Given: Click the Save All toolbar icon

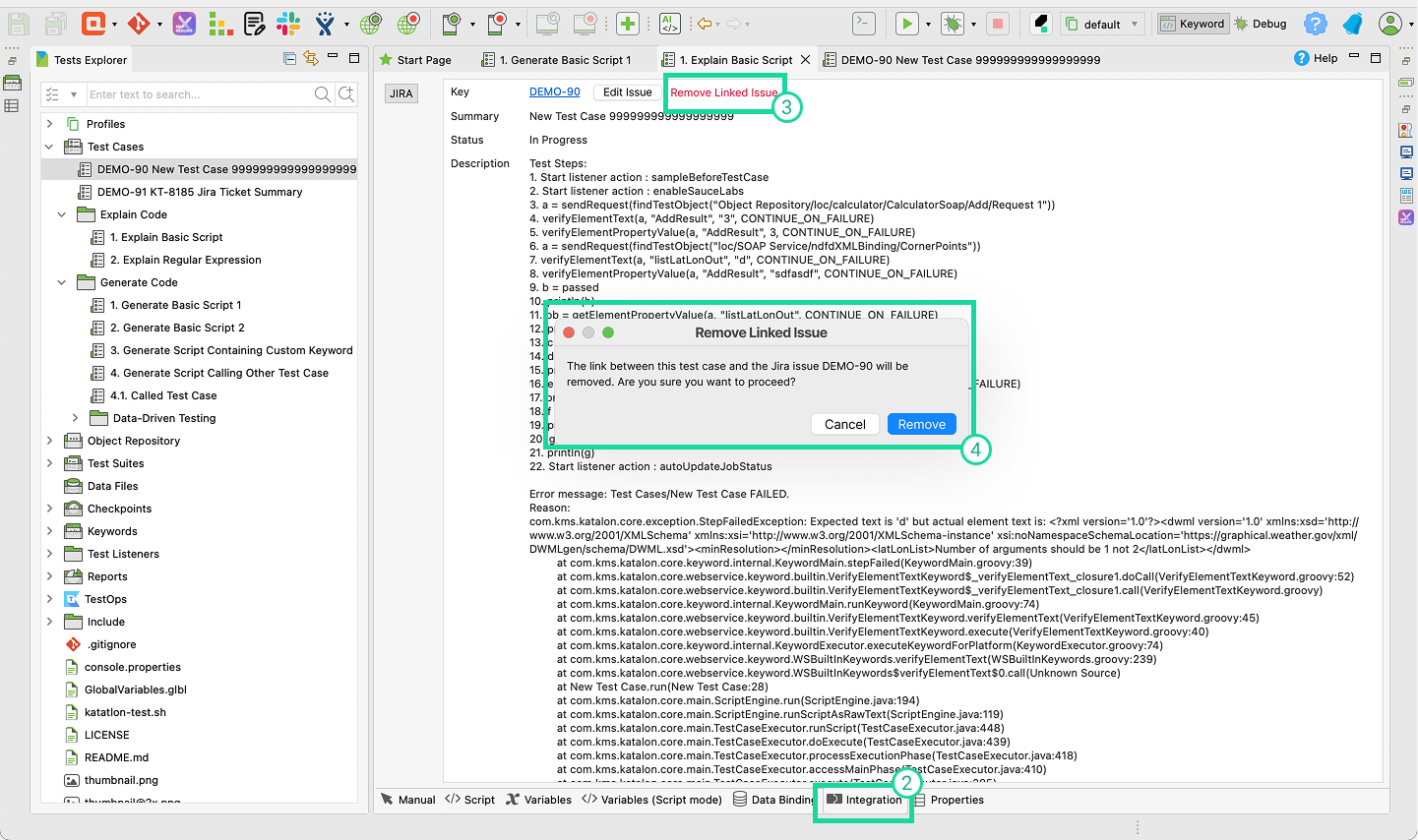Looking at the screenshot, I should click(x=56, y=24).
